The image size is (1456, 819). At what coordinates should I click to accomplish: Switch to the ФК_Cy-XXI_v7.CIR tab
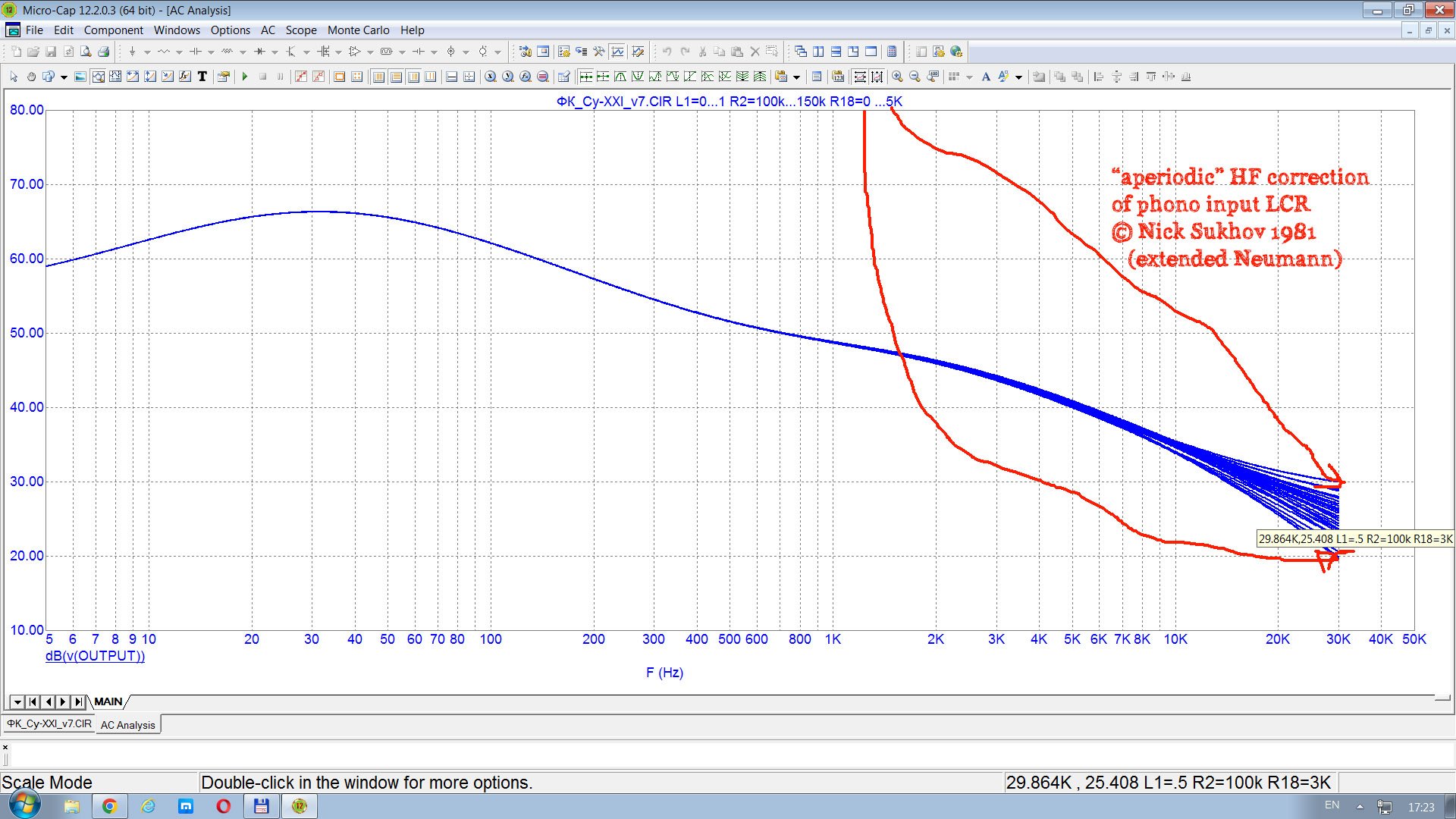tap(49, 724)
